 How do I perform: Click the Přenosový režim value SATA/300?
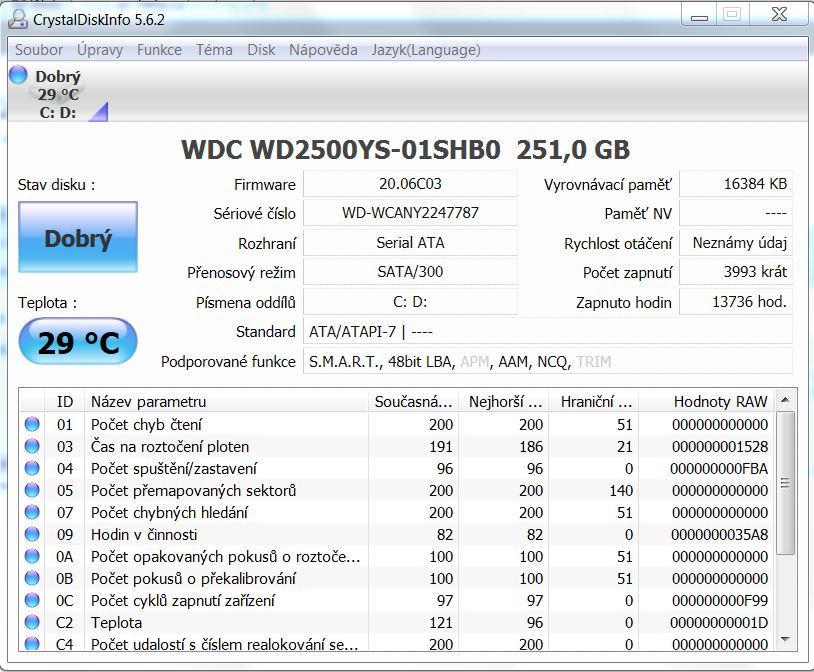(x=410, y=272)
